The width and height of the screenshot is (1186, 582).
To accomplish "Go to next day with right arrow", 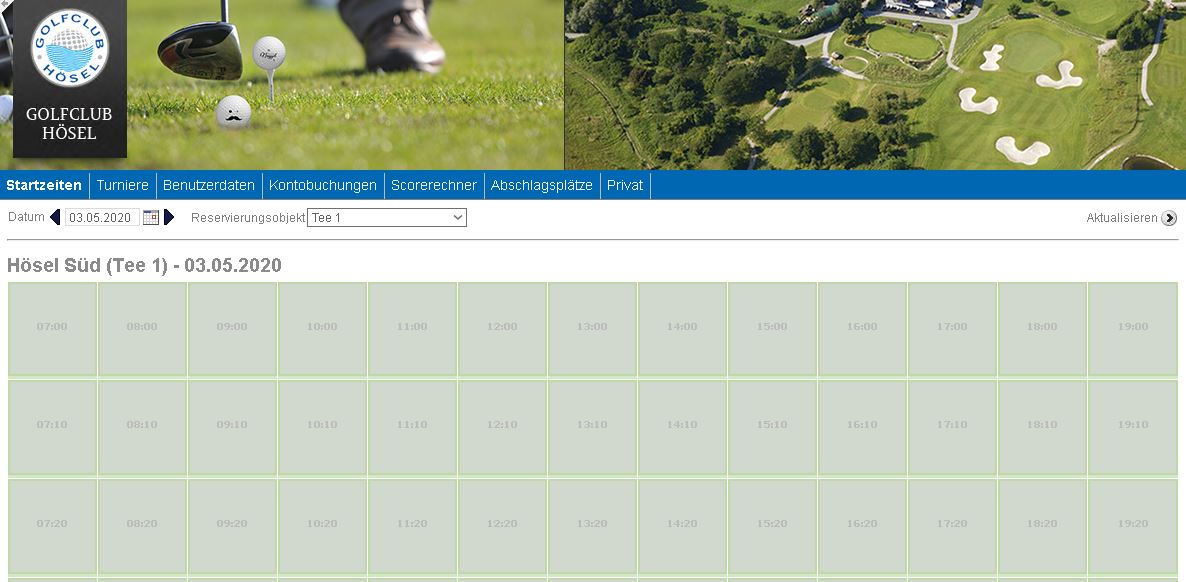I will [169, 217].
